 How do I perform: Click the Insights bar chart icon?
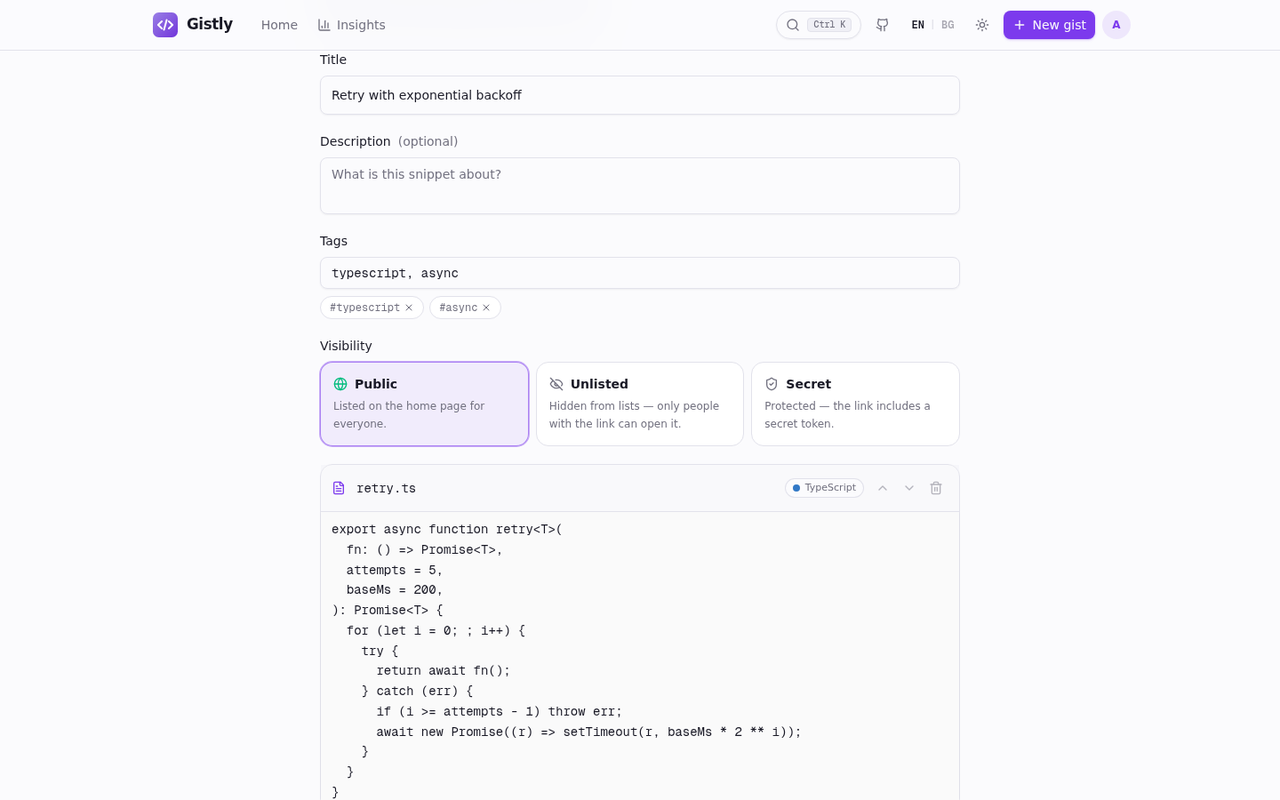point(324,25)
